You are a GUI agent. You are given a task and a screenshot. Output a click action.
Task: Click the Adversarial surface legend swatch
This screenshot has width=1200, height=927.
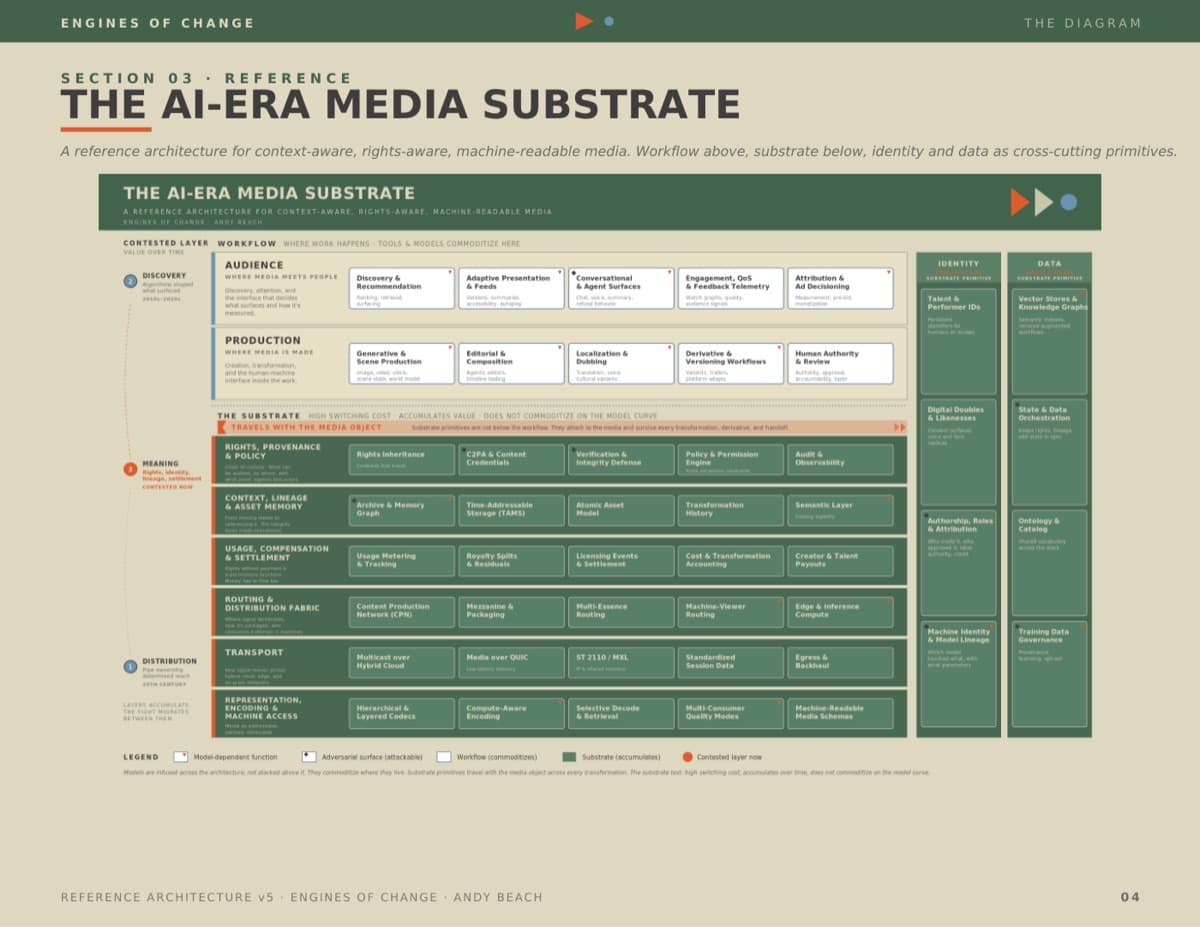click(x=309, y=757)
